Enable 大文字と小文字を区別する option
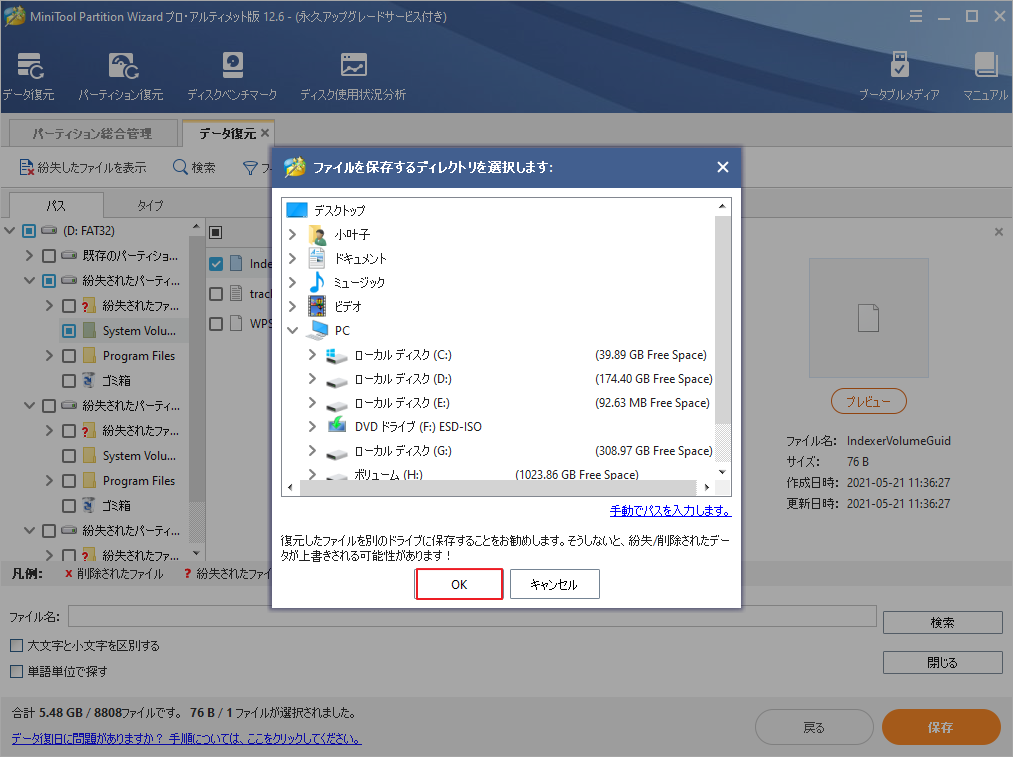Screen dimensions: 1013x757 coord(14,646)
